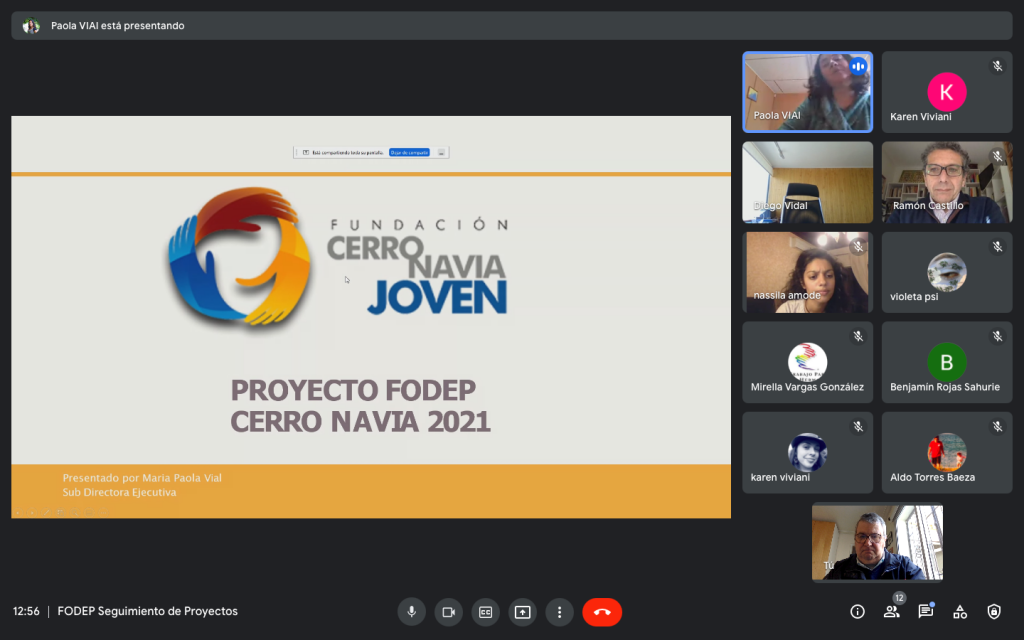Open the chat messages panel icon
1024x640 pixels.
click(925, 612)
